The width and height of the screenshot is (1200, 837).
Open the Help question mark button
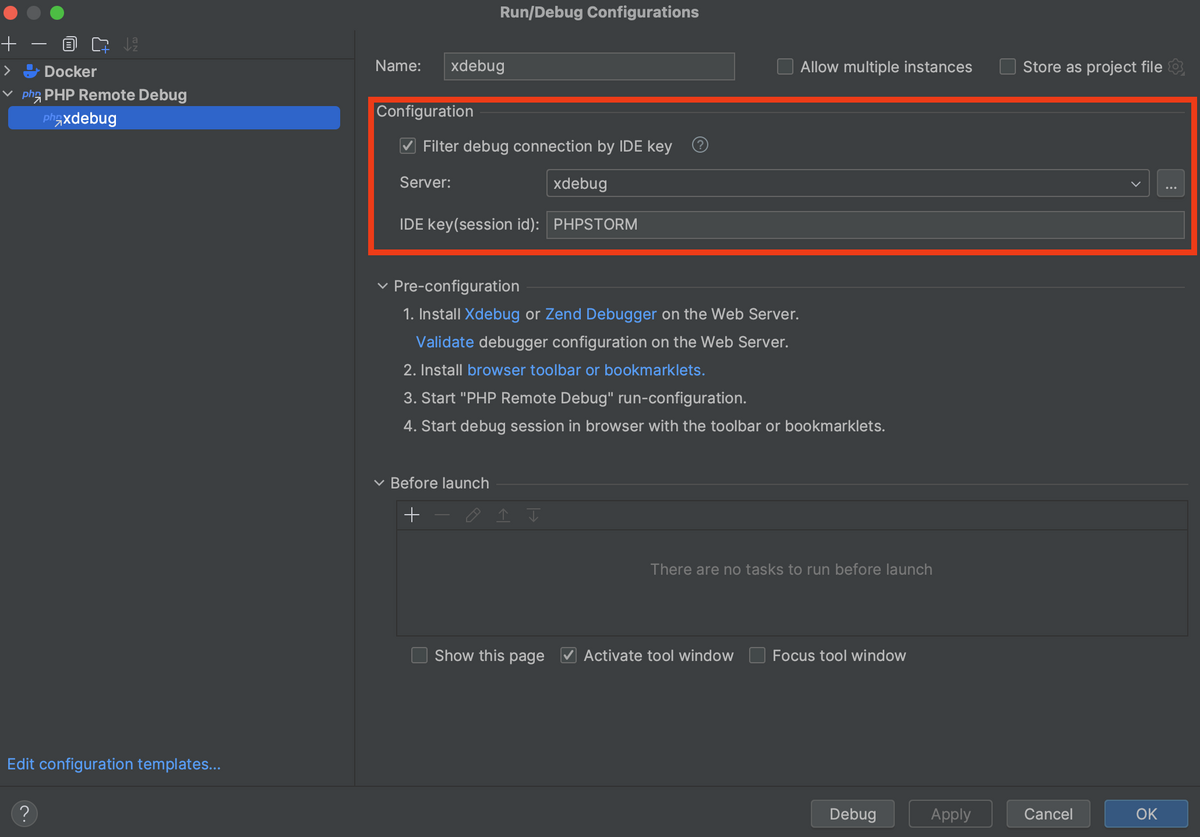coord(24,813)
